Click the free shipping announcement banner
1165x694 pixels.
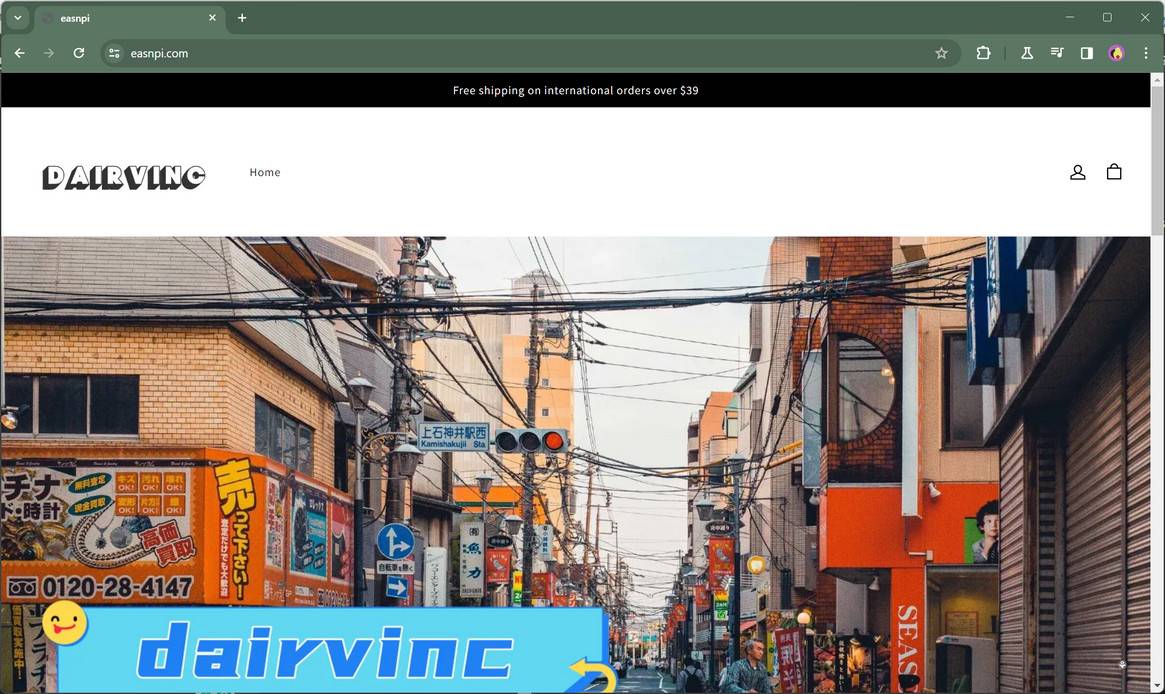tap(575, 90)
